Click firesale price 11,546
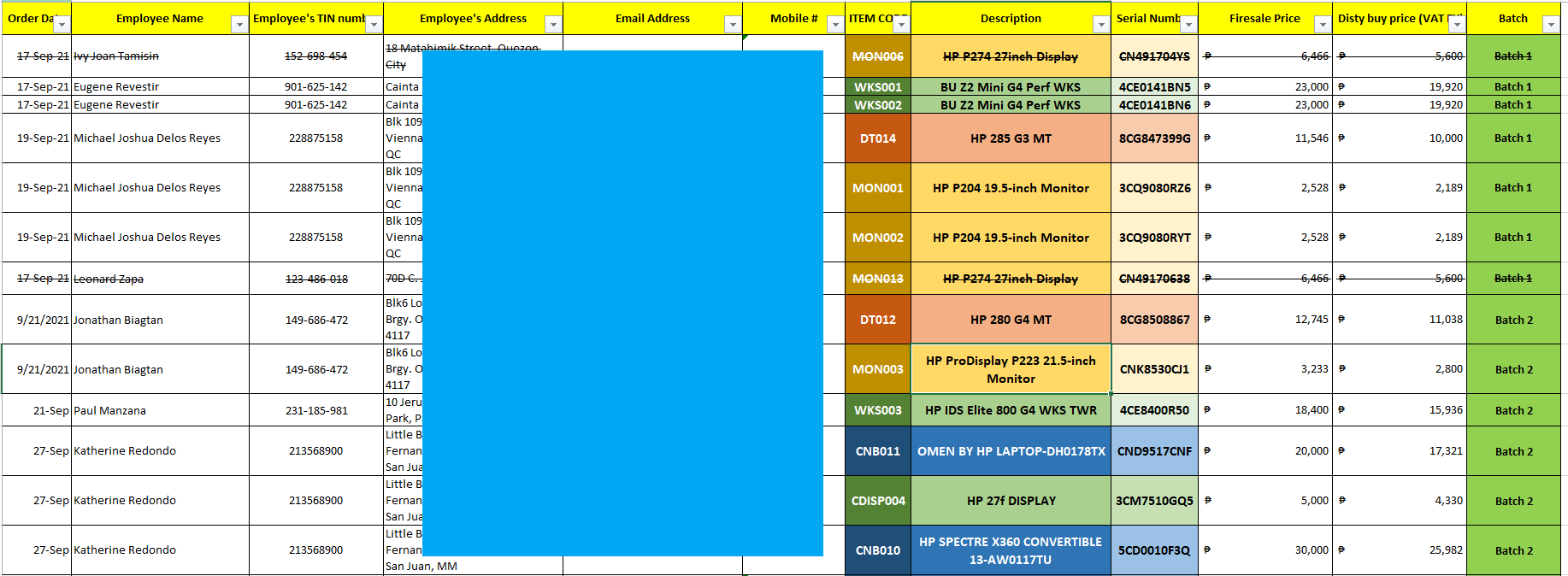 [1265, 138]
